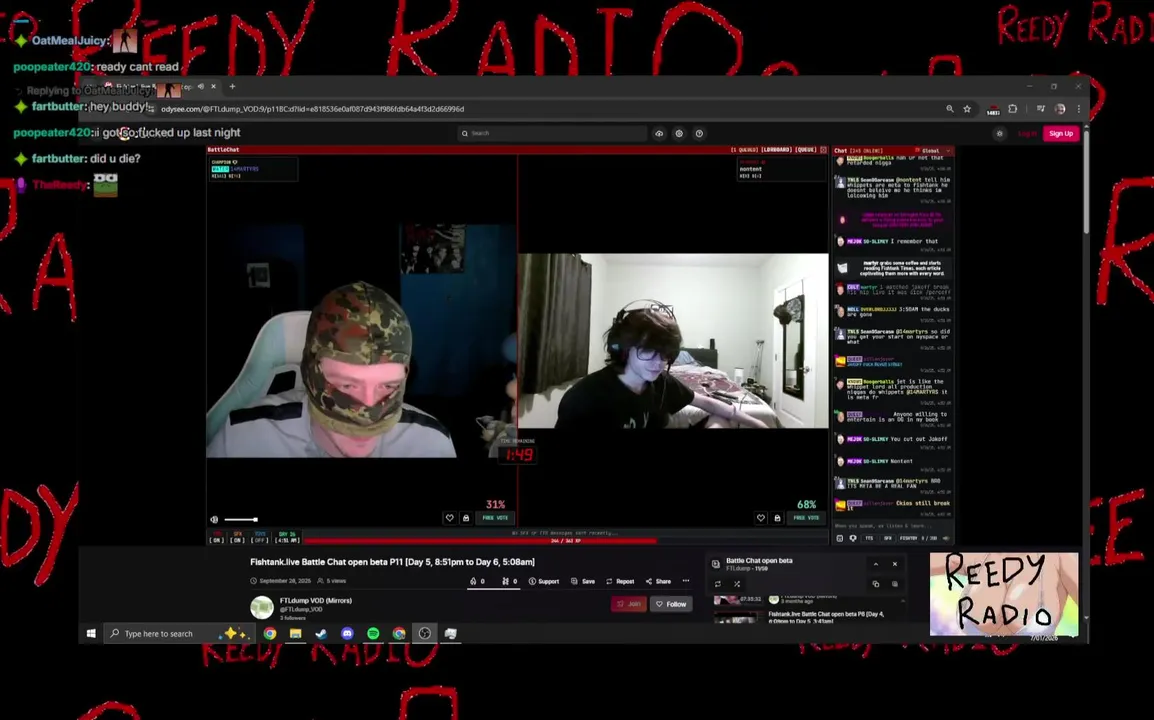Click the gear icon left of Log In

click(999, 133)
